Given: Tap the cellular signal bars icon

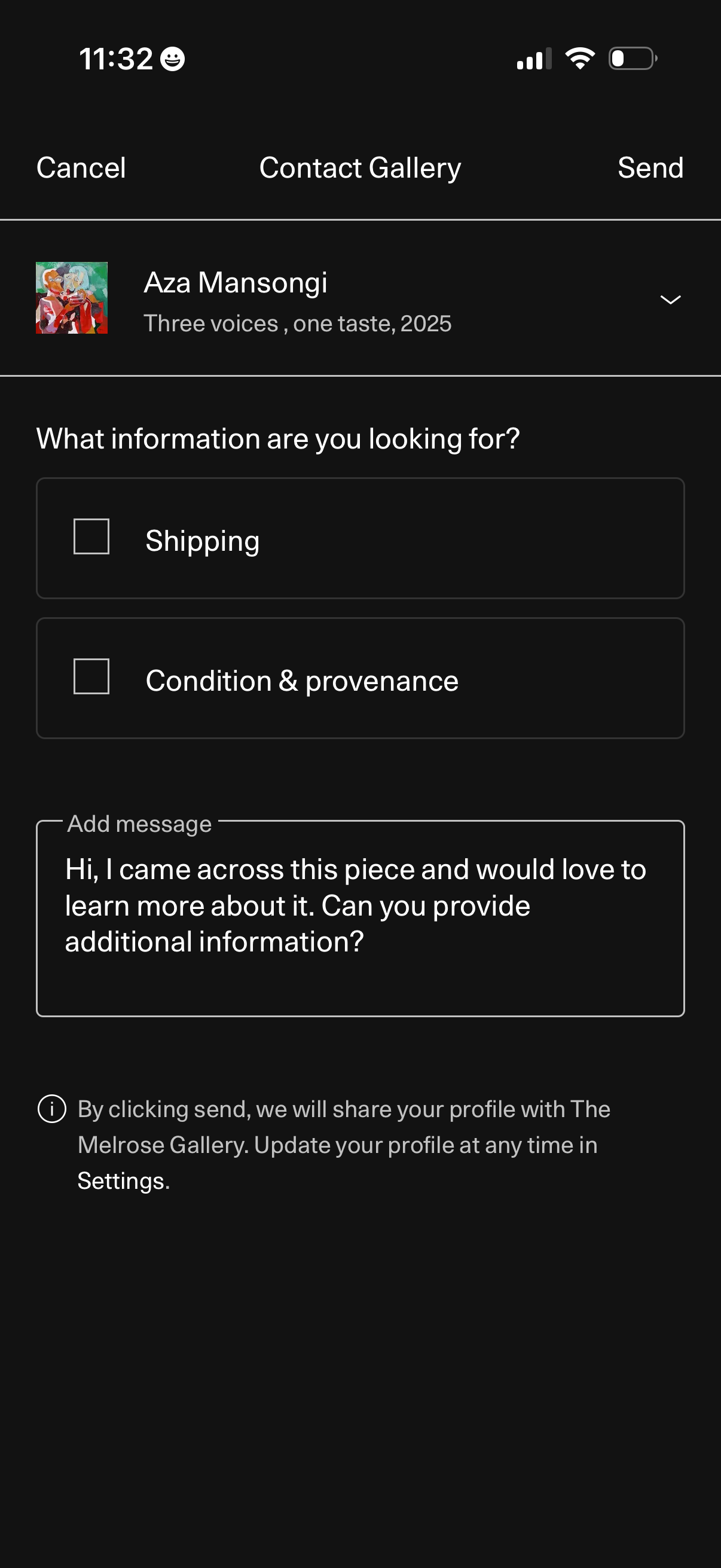Looking at the screenshot, I should coord(534,59).
